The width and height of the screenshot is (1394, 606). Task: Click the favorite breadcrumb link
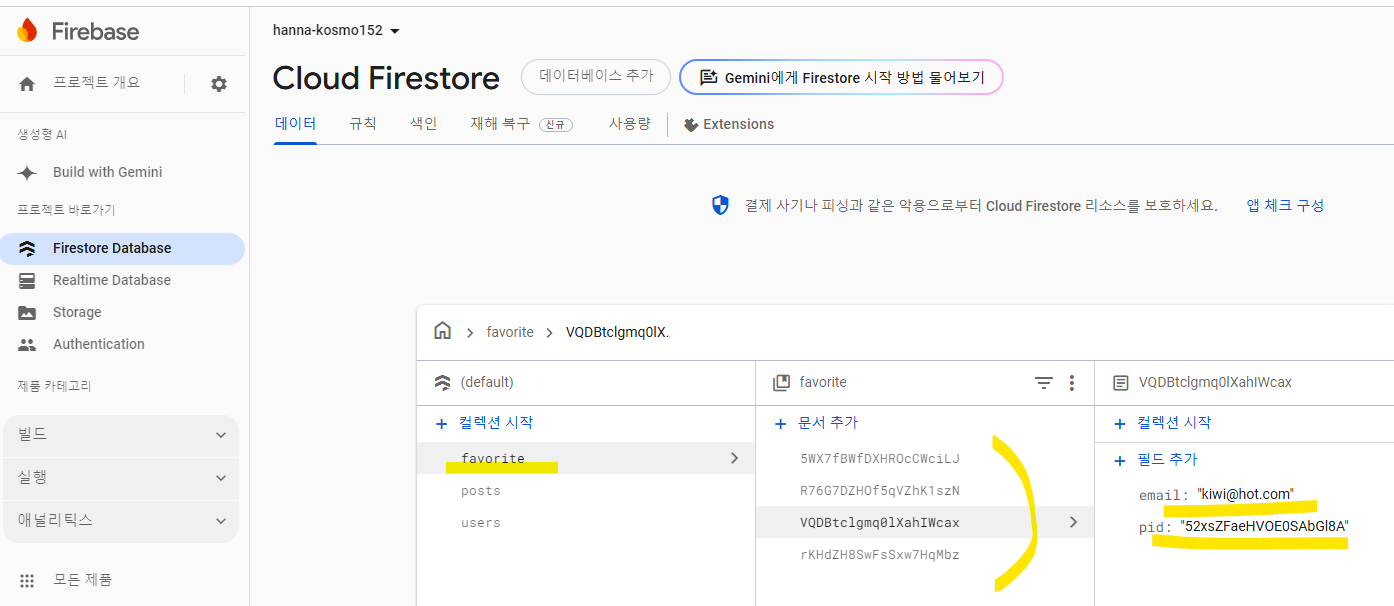tap(510, 332)
